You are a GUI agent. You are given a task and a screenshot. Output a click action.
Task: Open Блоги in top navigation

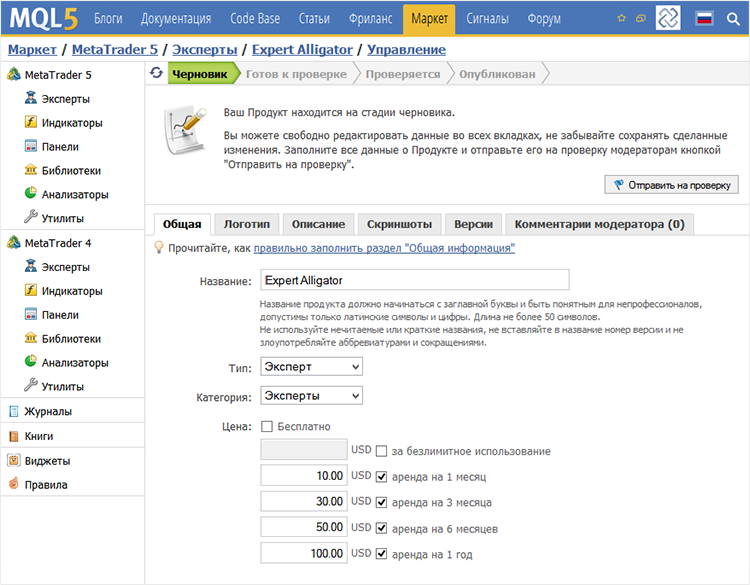click(108, 19)
